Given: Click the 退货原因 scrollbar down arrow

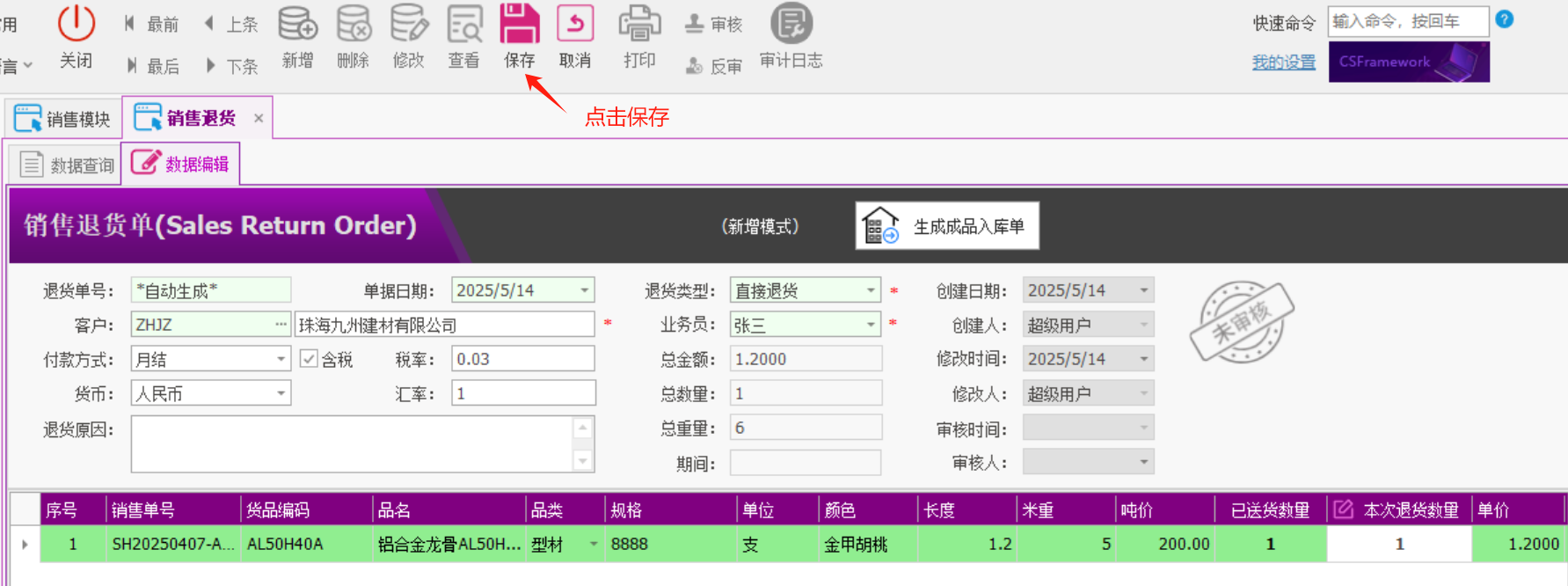Looking at the screenshot, I should [x=583, y=460].
